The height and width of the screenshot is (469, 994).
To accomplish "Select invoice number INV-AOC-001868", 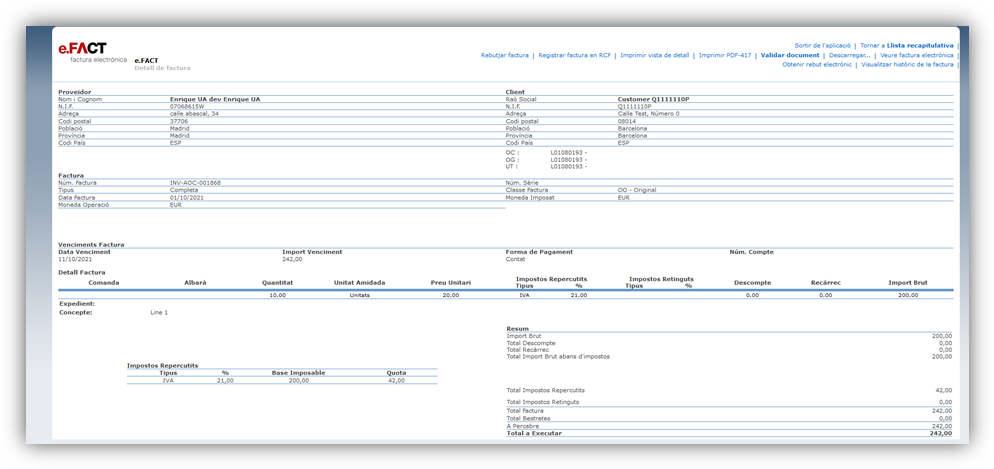I will pyautogui.click(x=196, y=183).
